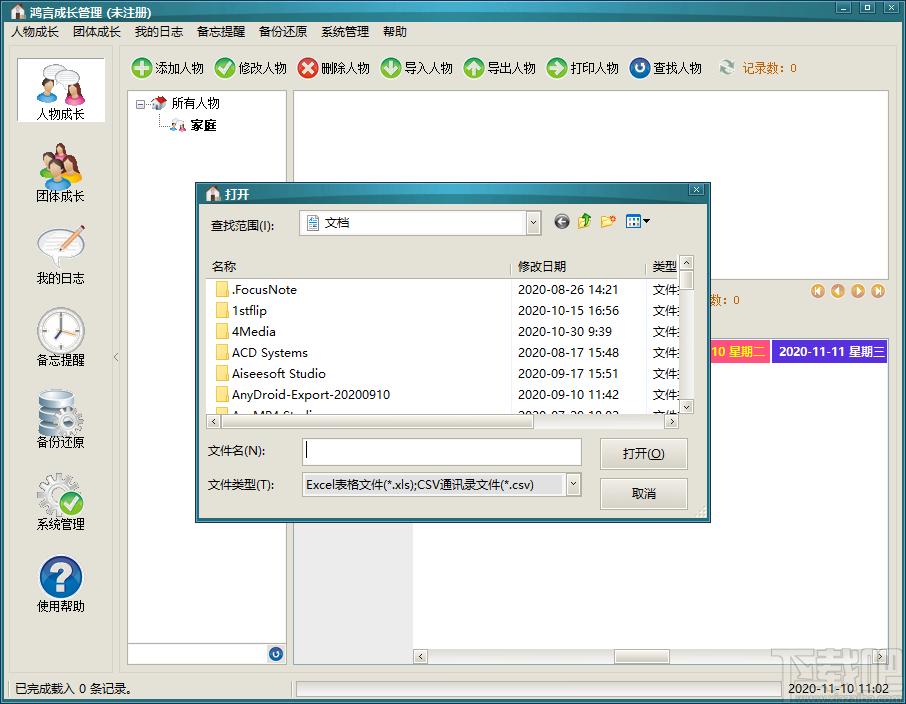Image resolution: width=906 pixels, height=704 pixels.
Task: Click the 文件名 input field
Action: (x=441, y=451)
